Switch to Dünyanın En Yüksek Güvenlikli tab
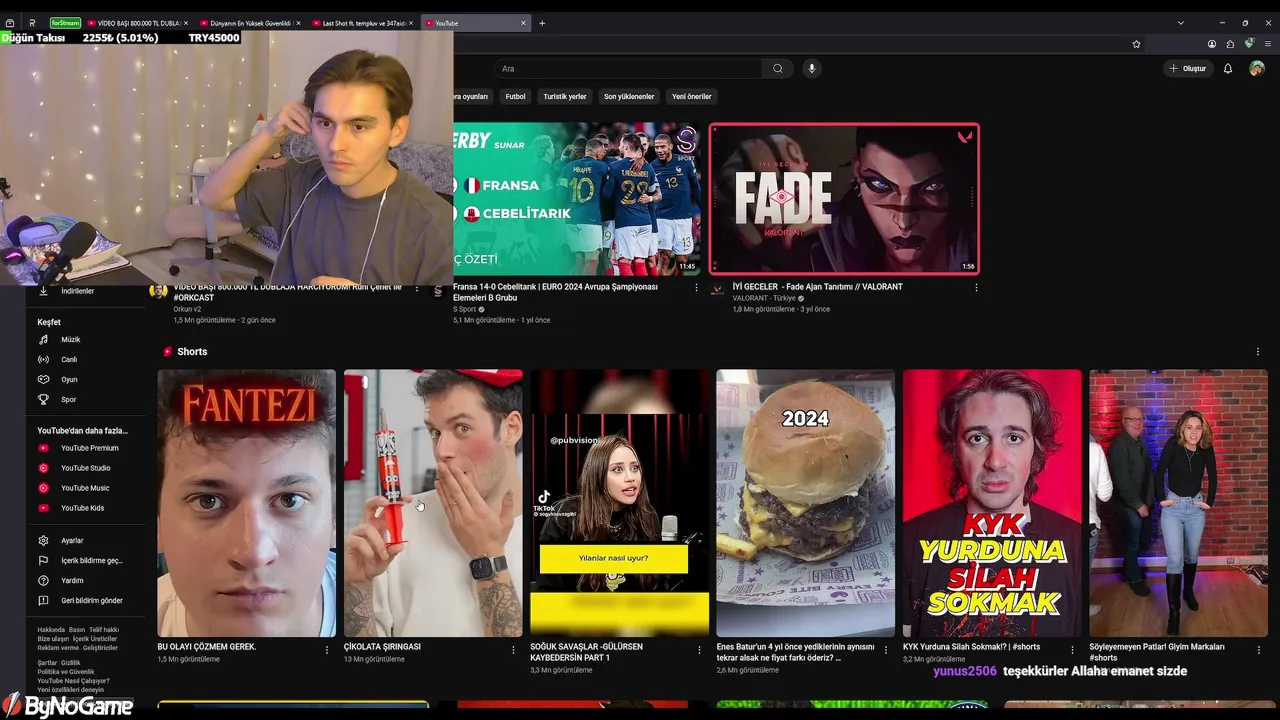This screenshot has height=720, width=1280. click(x=248, y=23)
